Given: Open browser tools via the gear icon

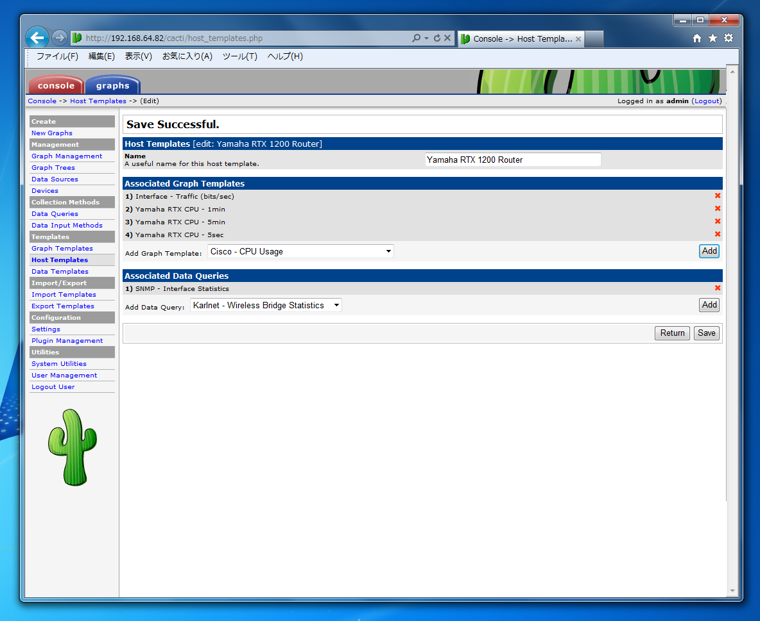Looking at the screenshot, I should click(x=728, y=38).
